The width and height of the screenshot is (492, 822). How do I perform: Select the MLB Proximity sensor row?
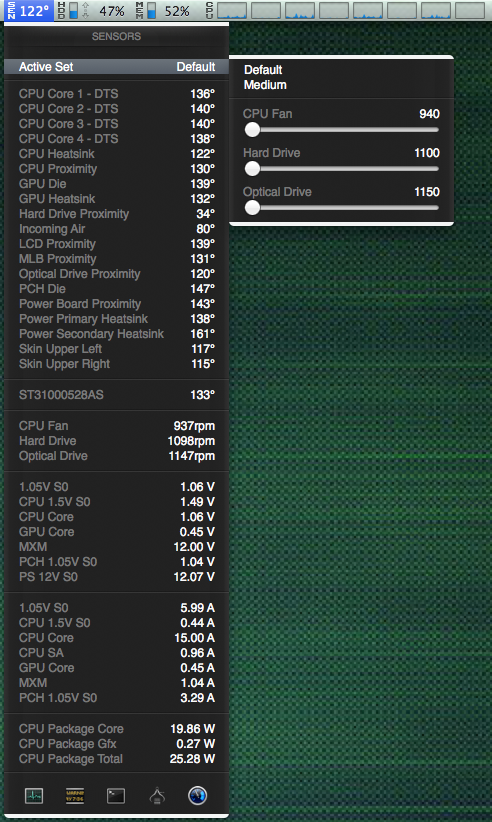click(x=116, y=259)
